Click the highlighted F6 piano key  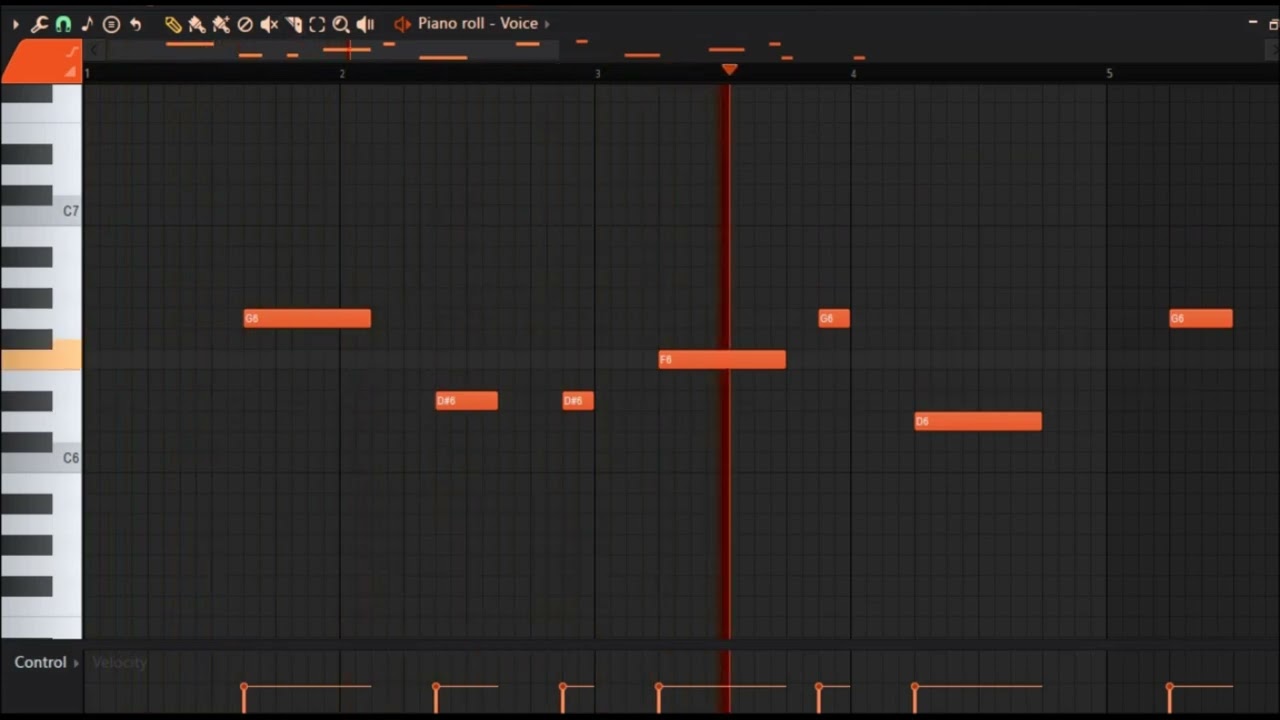click(x=41, y=356)
